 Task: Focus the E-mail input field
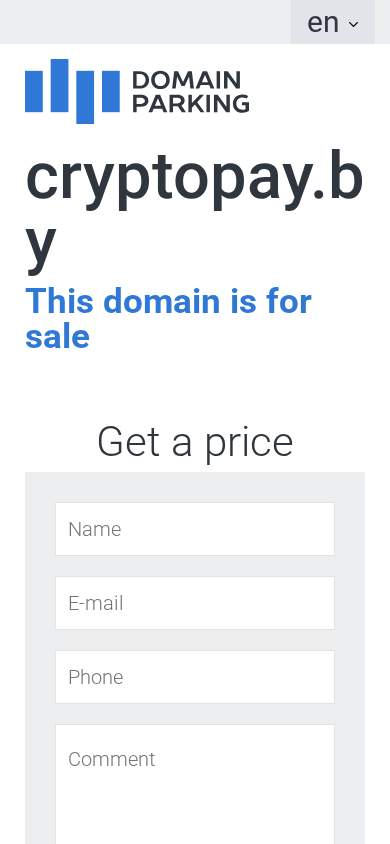click(x=195, y=603)
